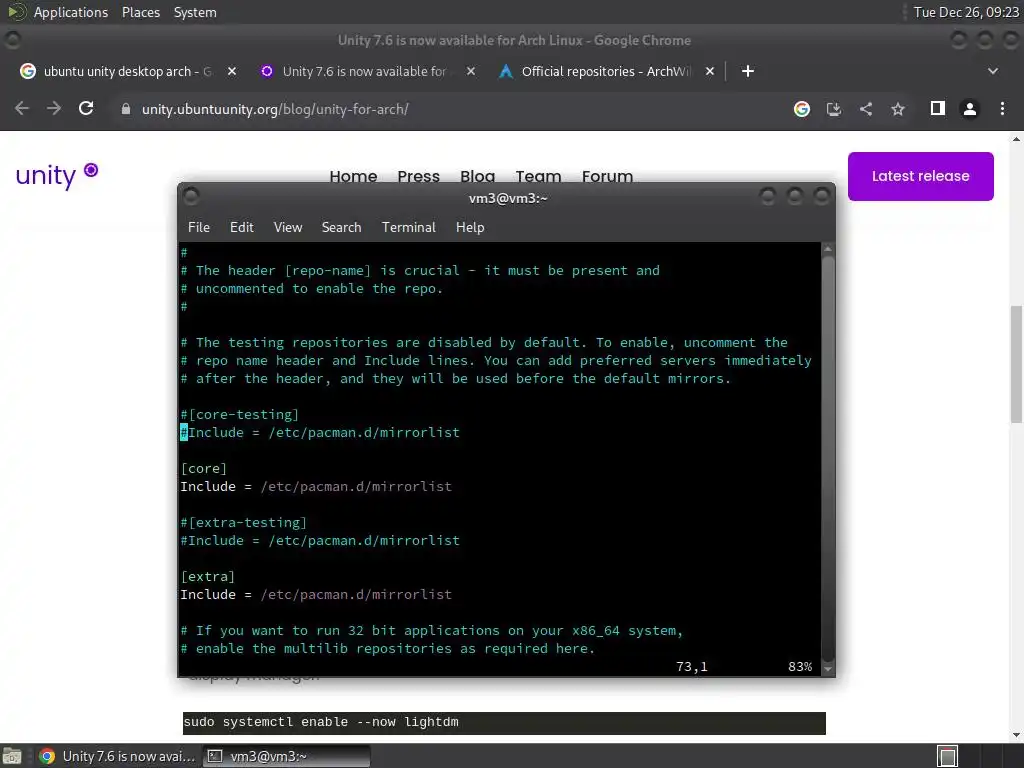1024x768 pixels.
Task: Select the Unity 7.6 is now available tab
Action: pos(364,71)
